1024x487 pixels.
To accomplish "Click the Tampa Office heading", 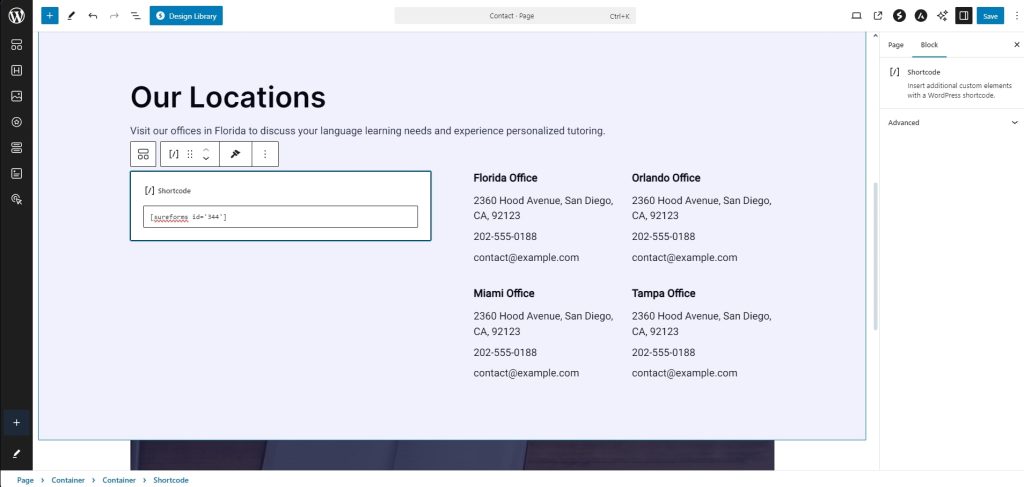I will coord(664,293).
